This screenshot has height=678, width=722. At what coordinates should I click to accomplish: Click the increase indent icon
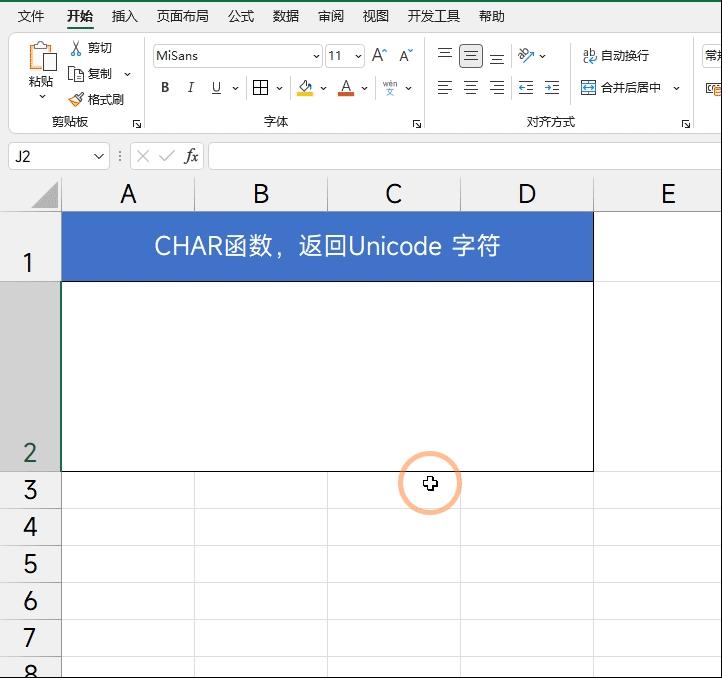pyautogui.click(x=552, y=88)
